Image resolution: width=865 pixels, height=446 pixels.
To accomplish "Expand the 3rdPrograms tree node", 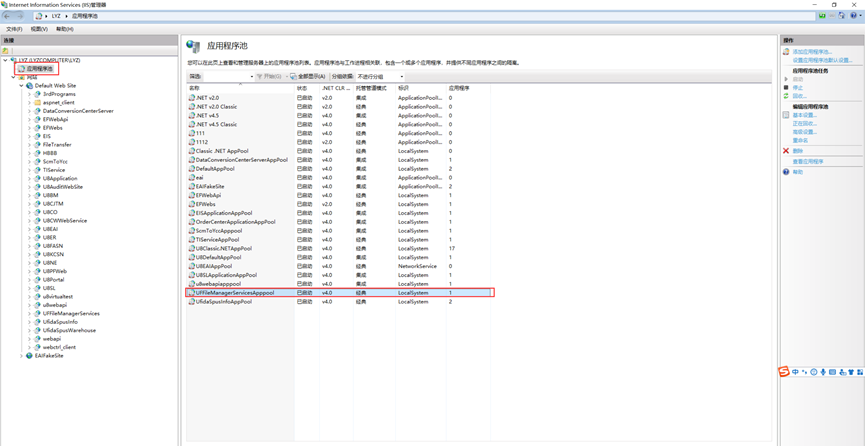I will tap(29, 94).
